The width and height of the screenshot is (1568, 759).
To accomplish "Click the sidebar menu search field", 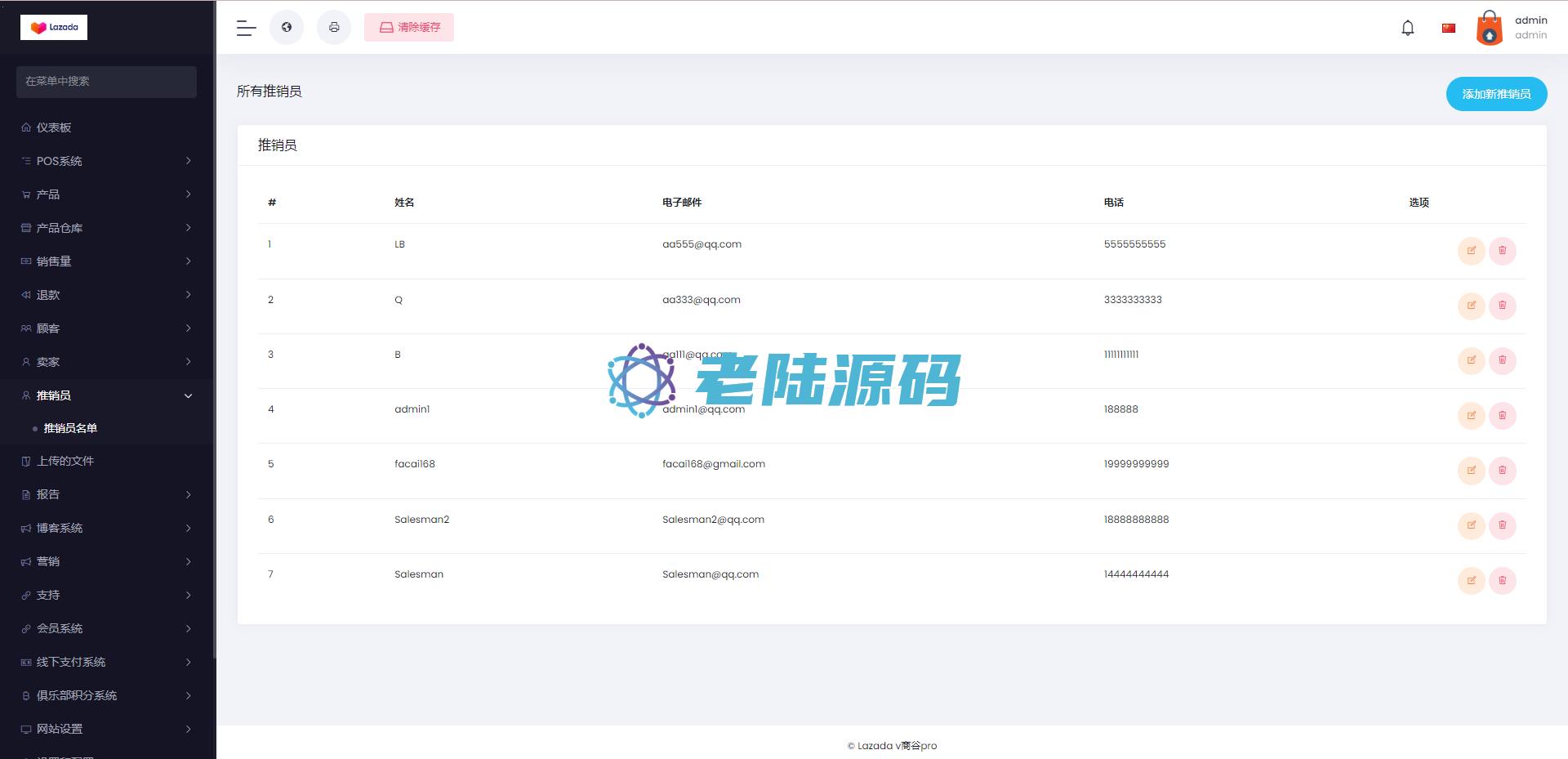I will click(x=106, y=82).
